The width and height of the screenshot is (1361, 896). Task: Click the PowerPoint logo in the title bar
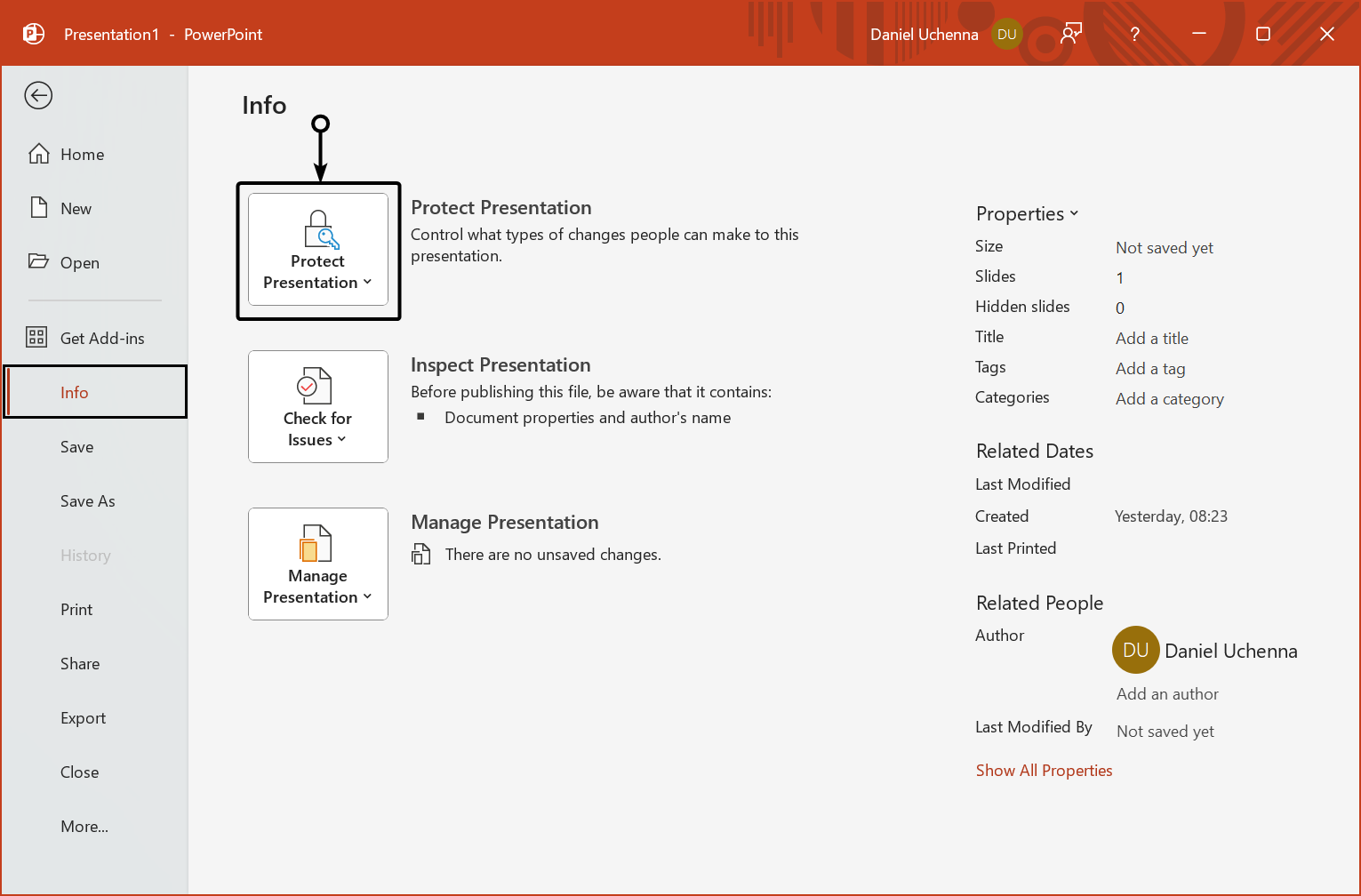[x=32, y=33]
